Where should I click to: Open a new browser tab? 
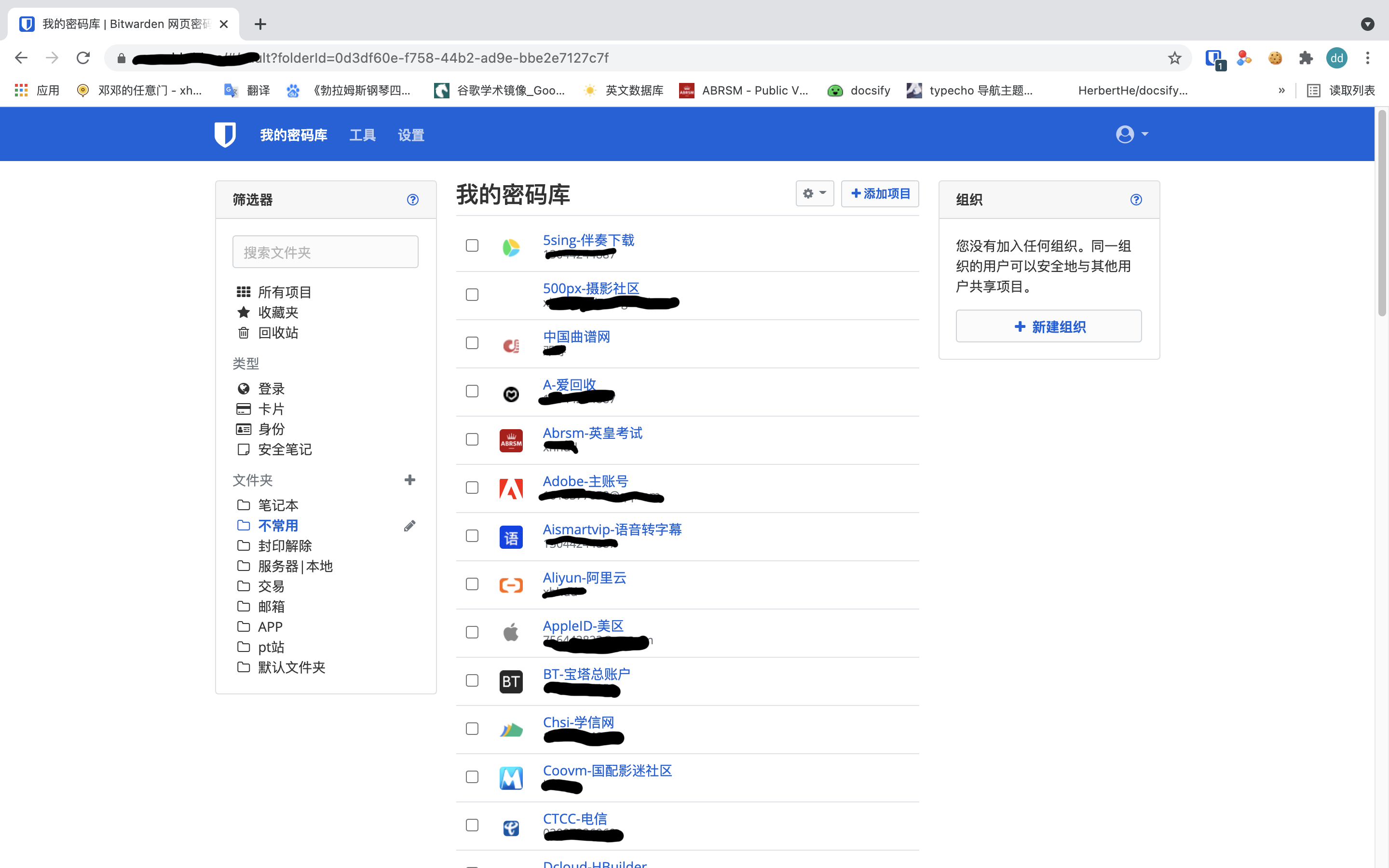260,24
